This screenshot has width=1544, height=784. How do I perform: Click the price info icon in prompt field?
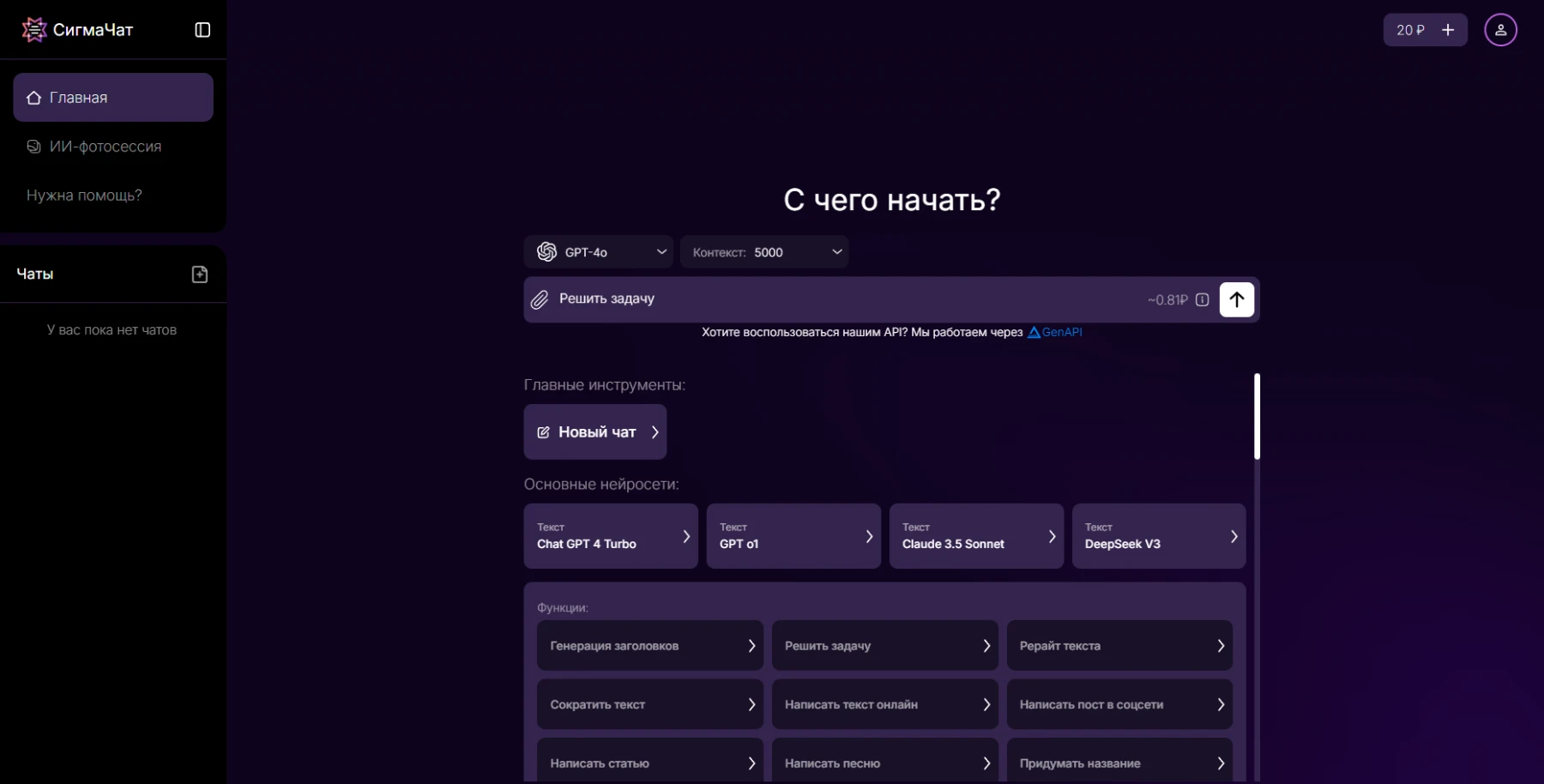(x=1202, y=299)
